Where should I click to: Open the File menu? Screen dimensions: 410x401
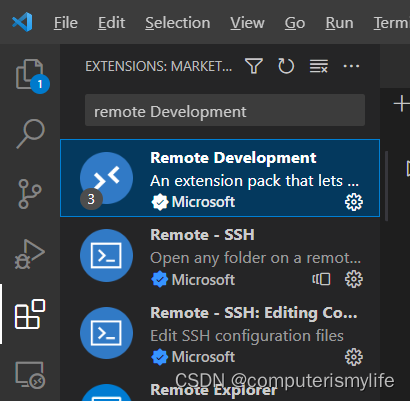(x=66, y=23)
